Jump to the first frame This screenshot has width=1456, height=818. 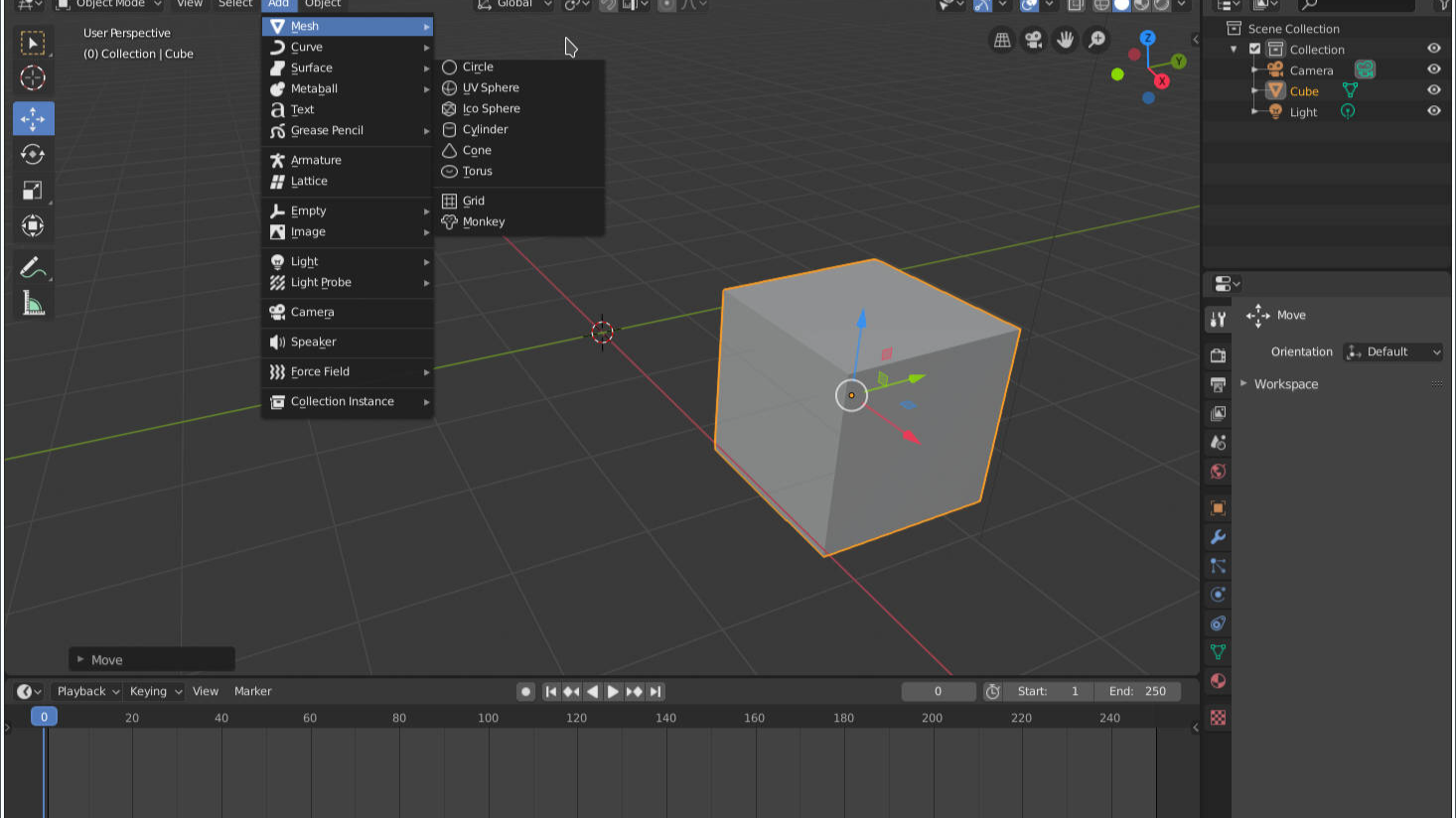pos(550,691)
